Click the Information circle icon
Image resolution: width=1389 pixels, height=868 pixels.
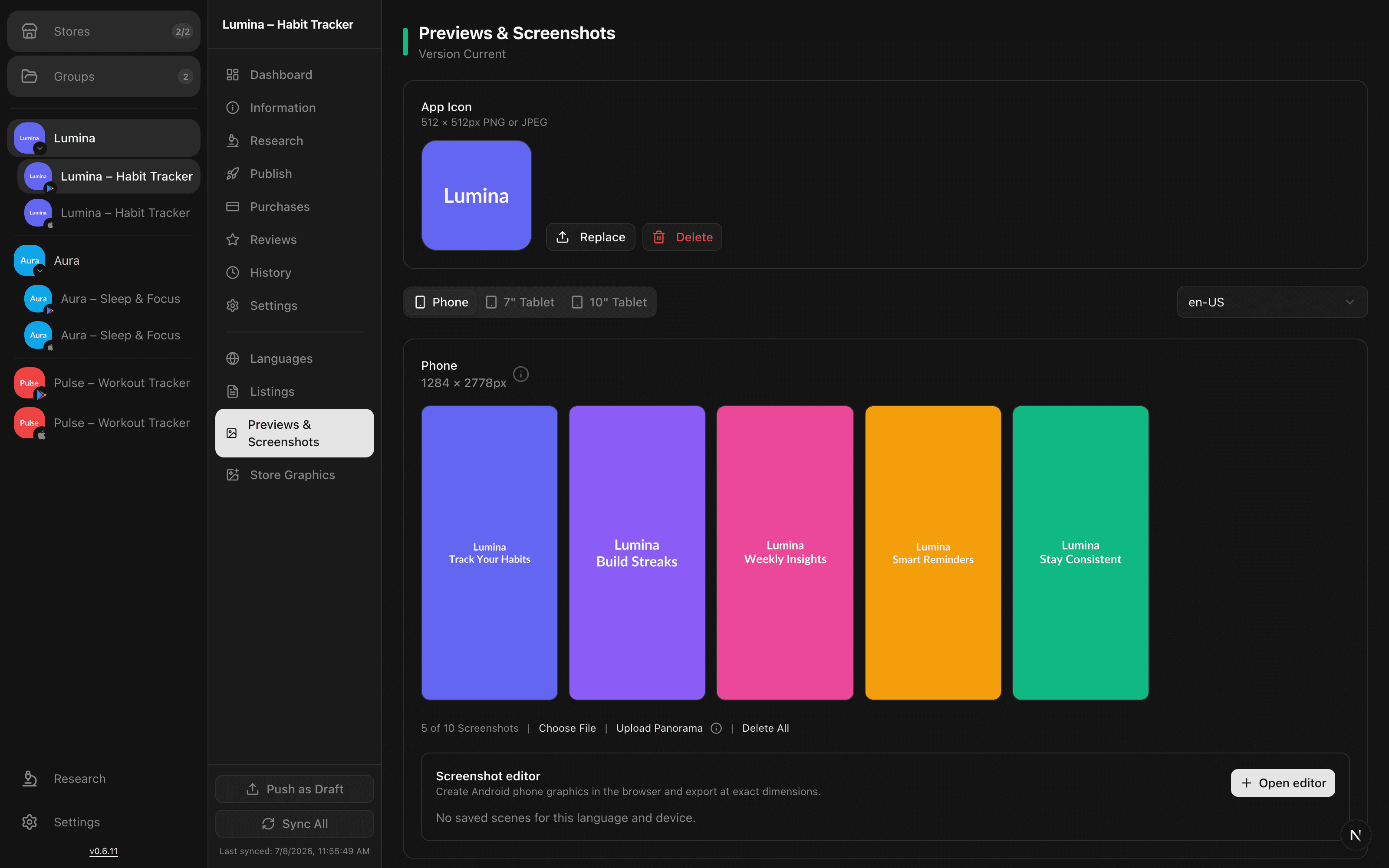[233, 108]
